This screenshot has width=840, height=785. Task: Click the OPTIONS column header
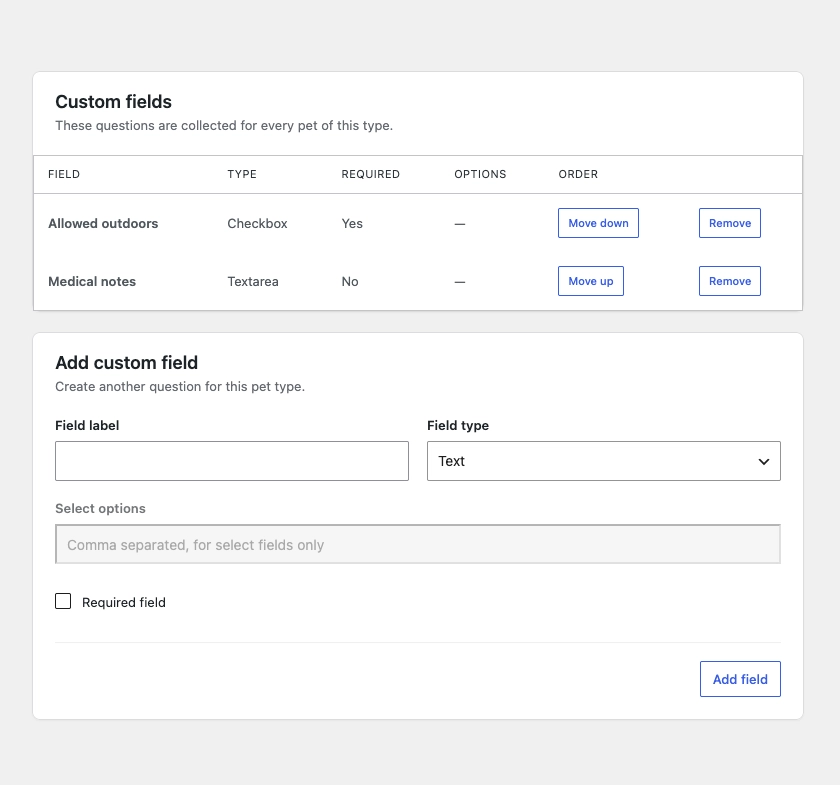click(480, 174)
